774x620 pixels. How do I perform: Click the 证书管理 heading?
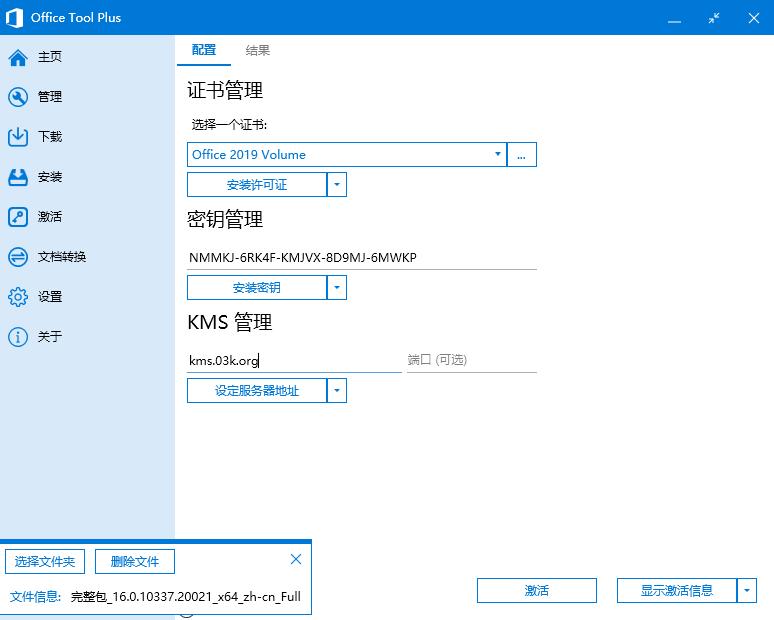[x=225, y=90]
